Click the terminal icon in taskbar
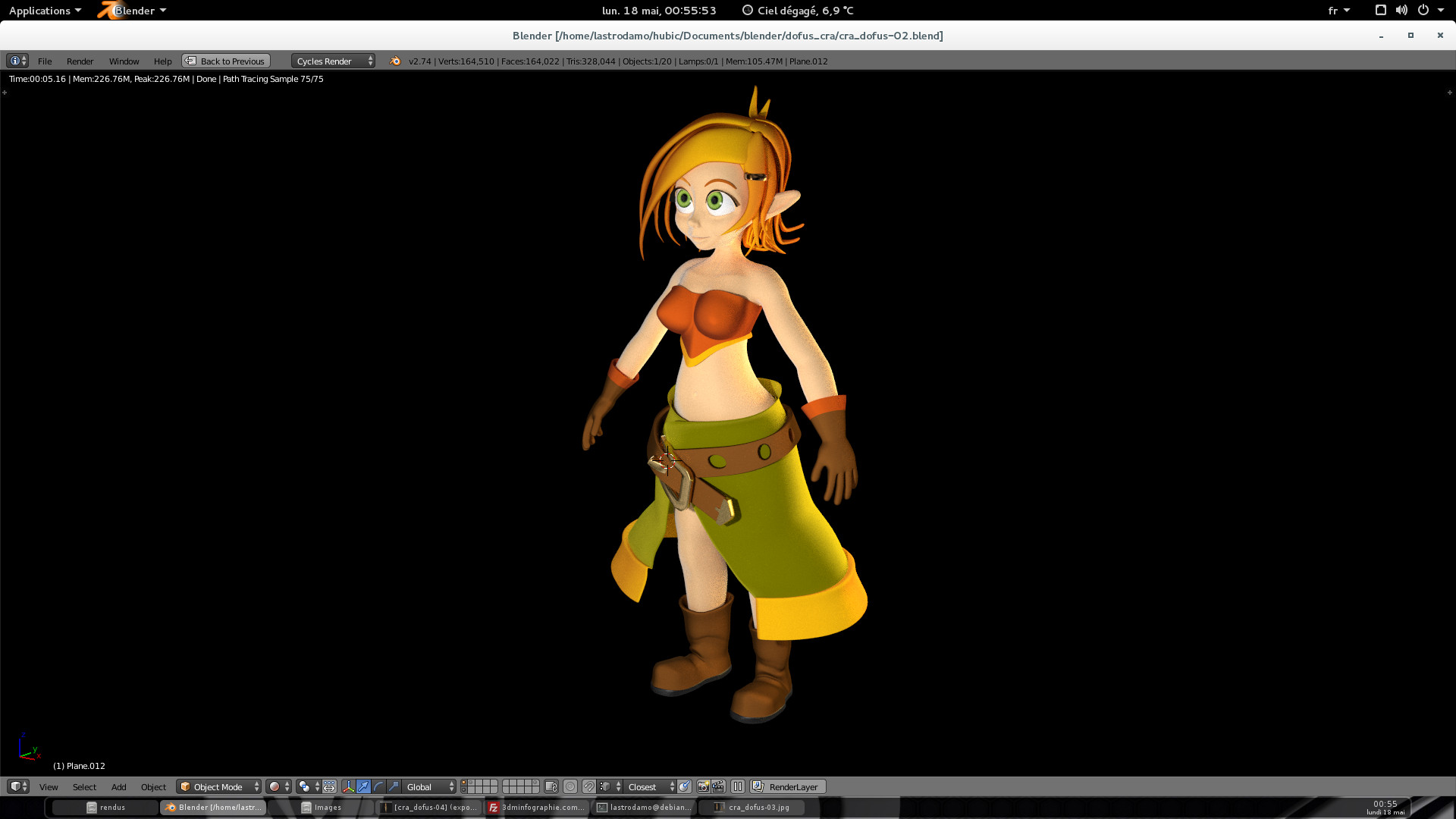The width and height of the screenshot is (1456, 819). click(601, 808)
